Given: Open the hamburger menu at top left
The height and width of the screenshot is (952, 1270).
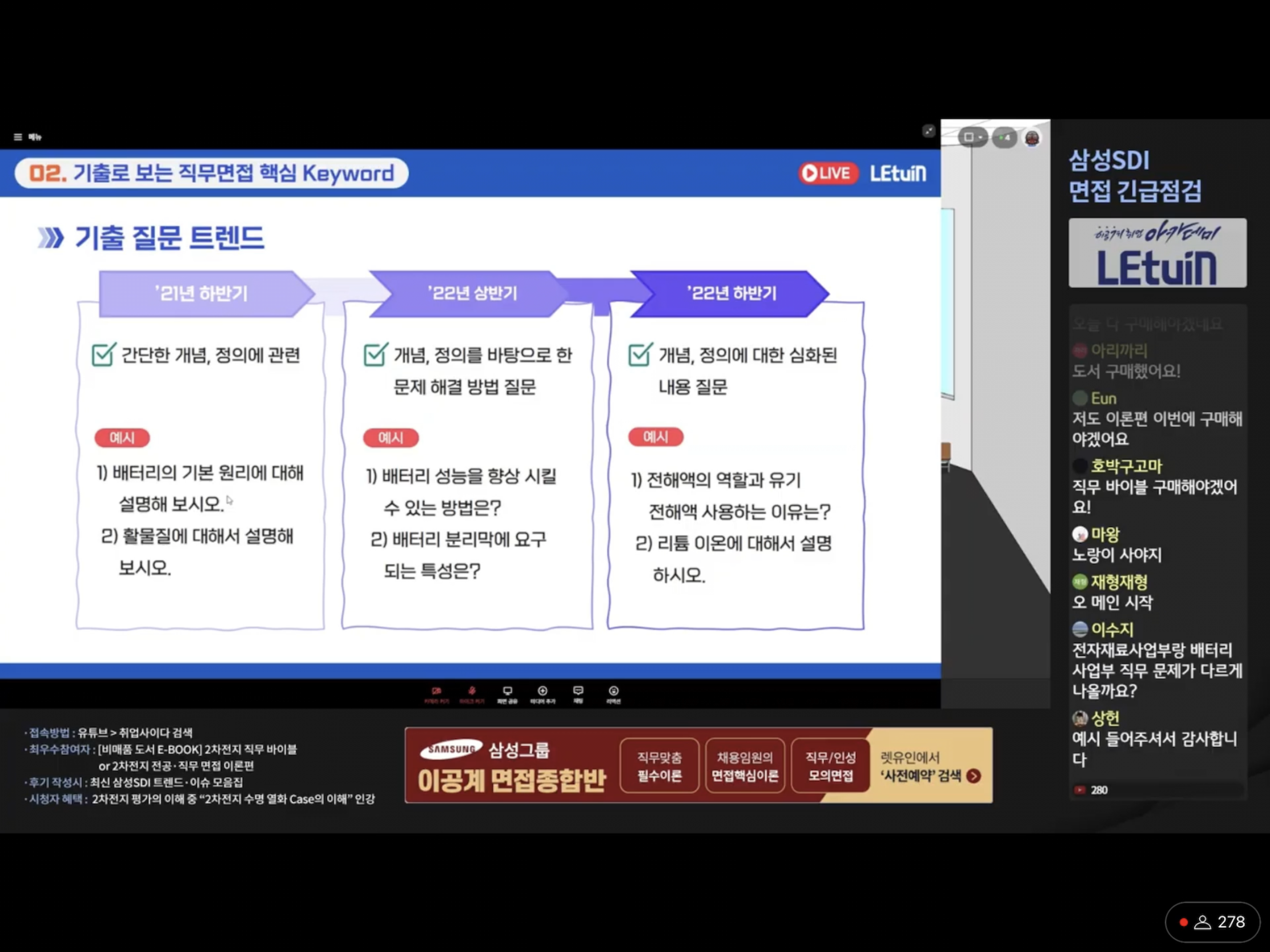Looking at the screenshot, I should pos(18,137).
